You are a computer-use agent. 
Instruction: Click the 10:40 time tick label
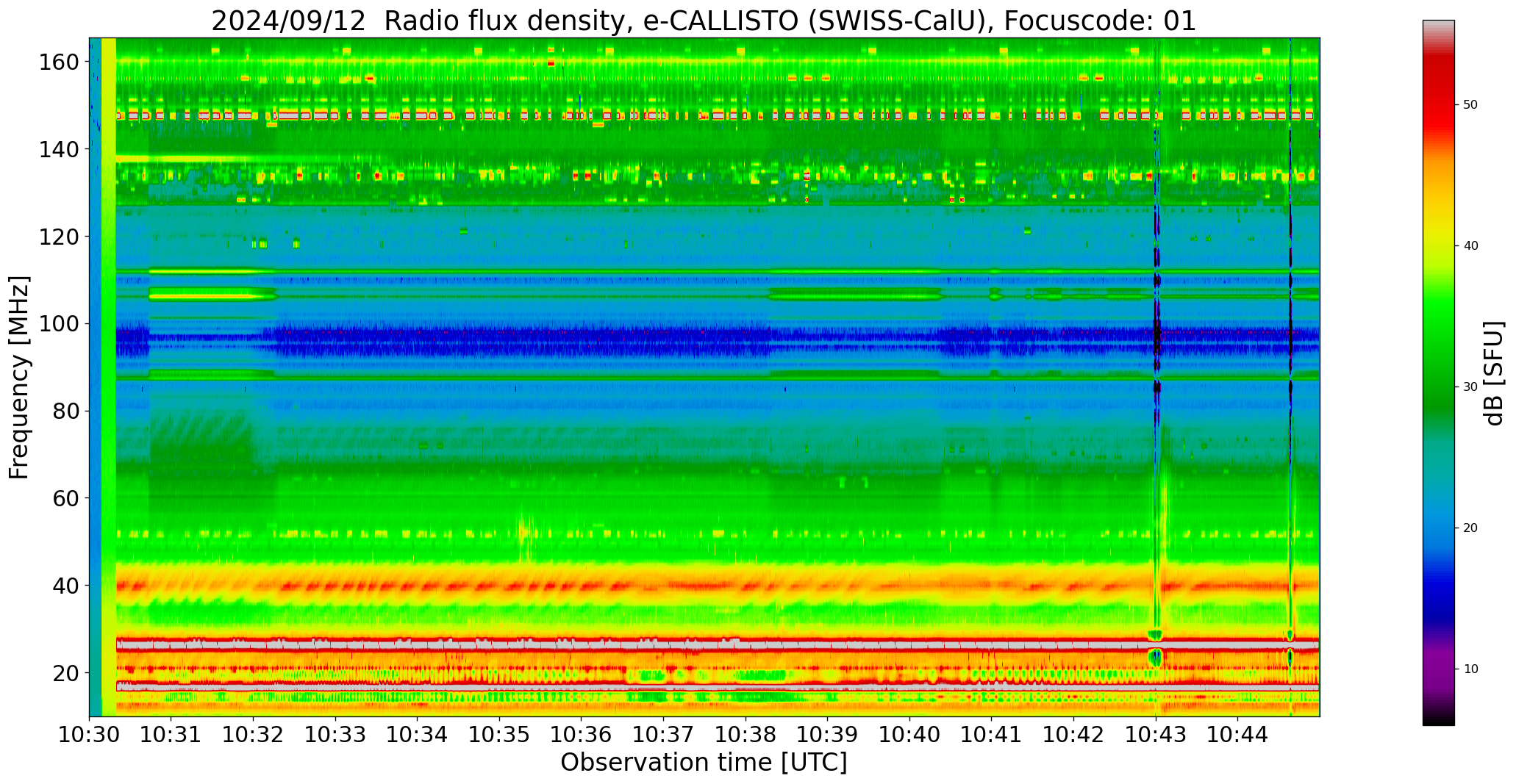(909, 734)
